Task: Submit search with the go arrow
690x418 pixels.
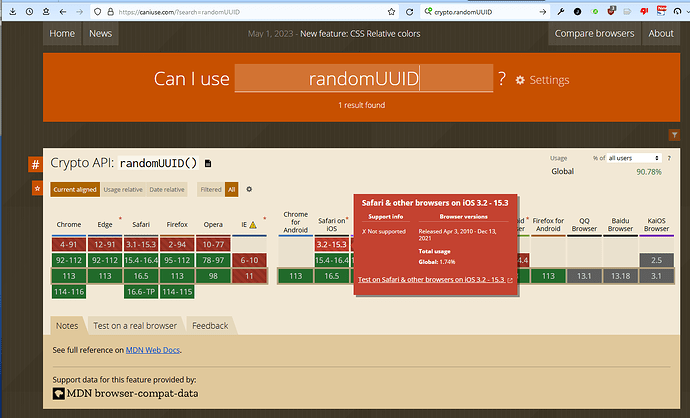Action: pos(543,12)
